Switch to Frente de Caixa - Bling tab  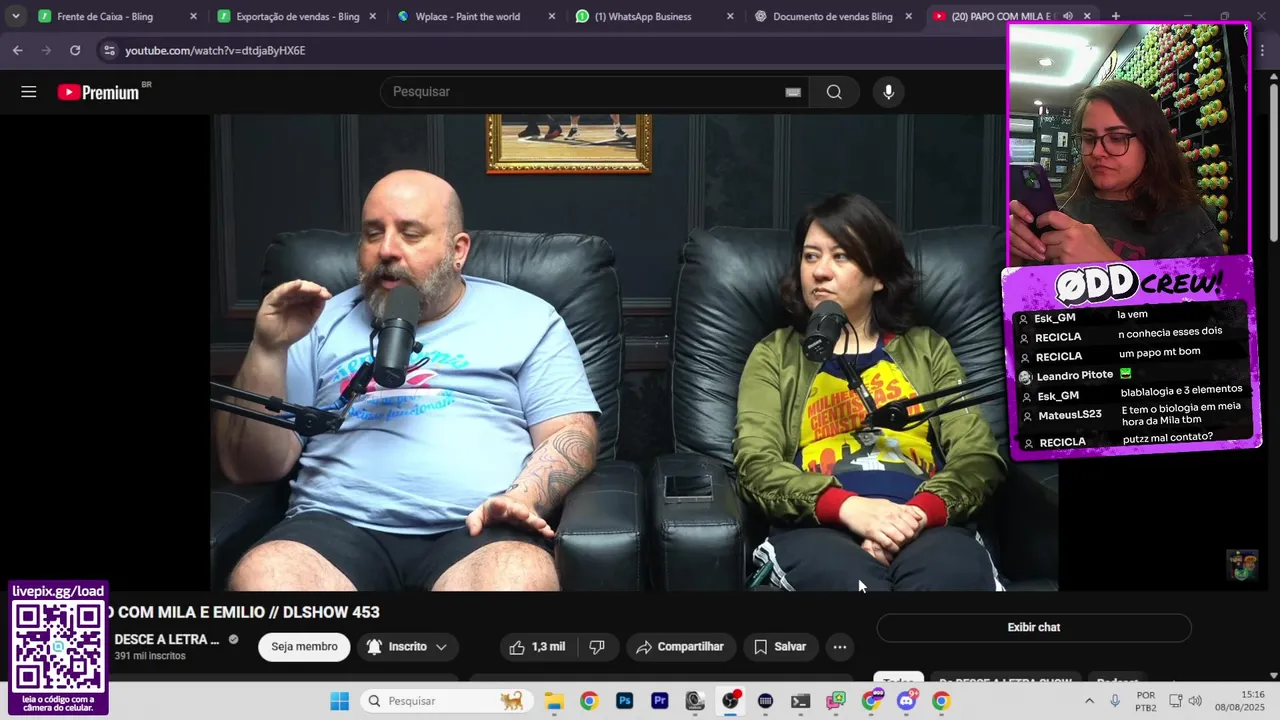click(x=105, y=16)
